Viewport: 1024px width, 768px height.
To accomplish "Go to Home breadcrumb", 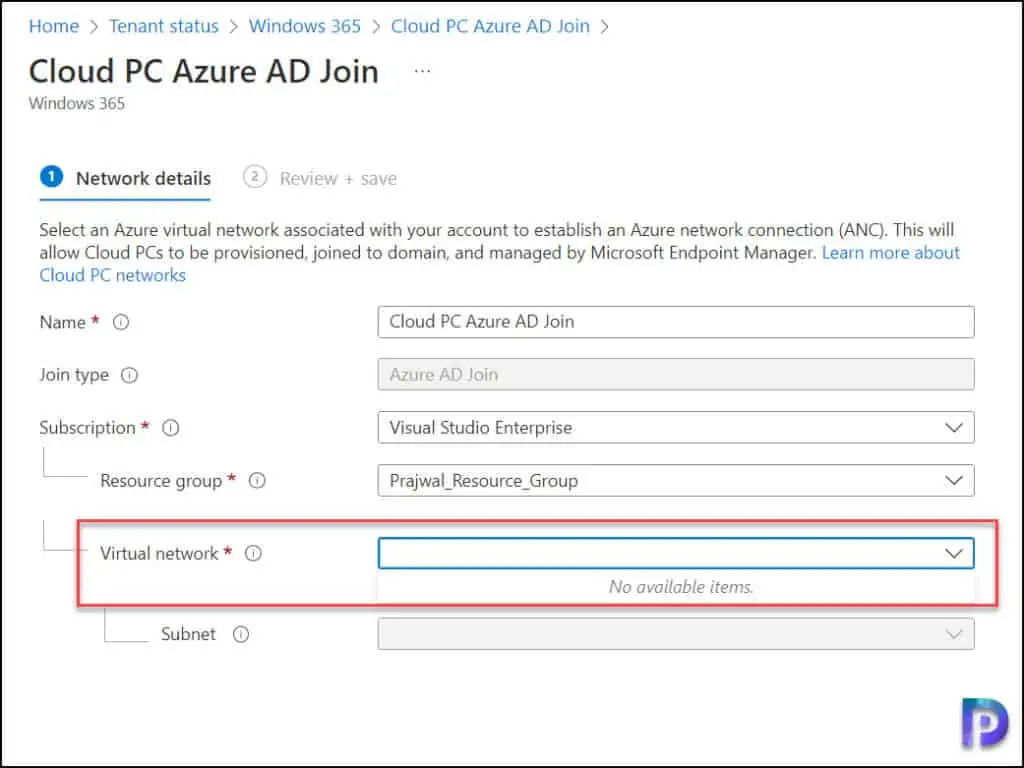I will (x=54, y=26).
